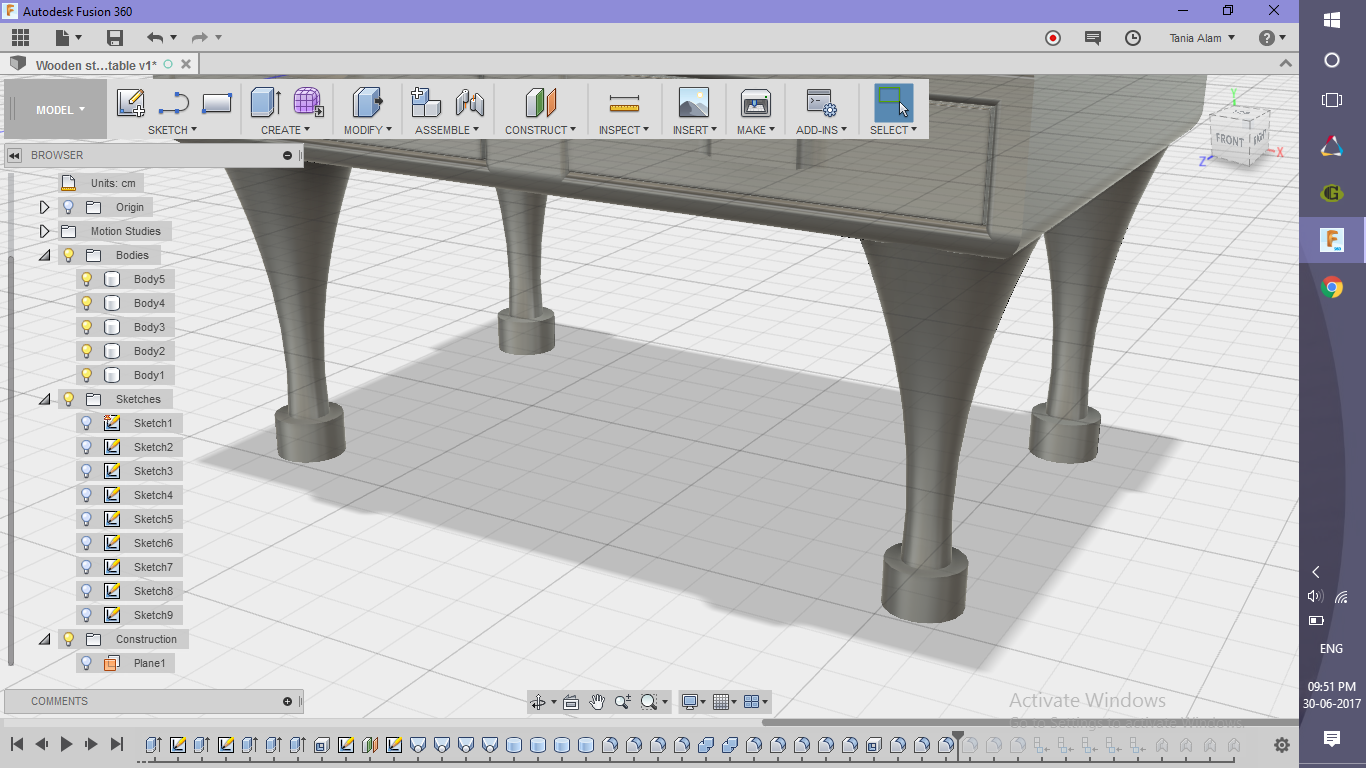
Task: Toggle visibility bulb for Origin folder
Action: click(68, 207)
